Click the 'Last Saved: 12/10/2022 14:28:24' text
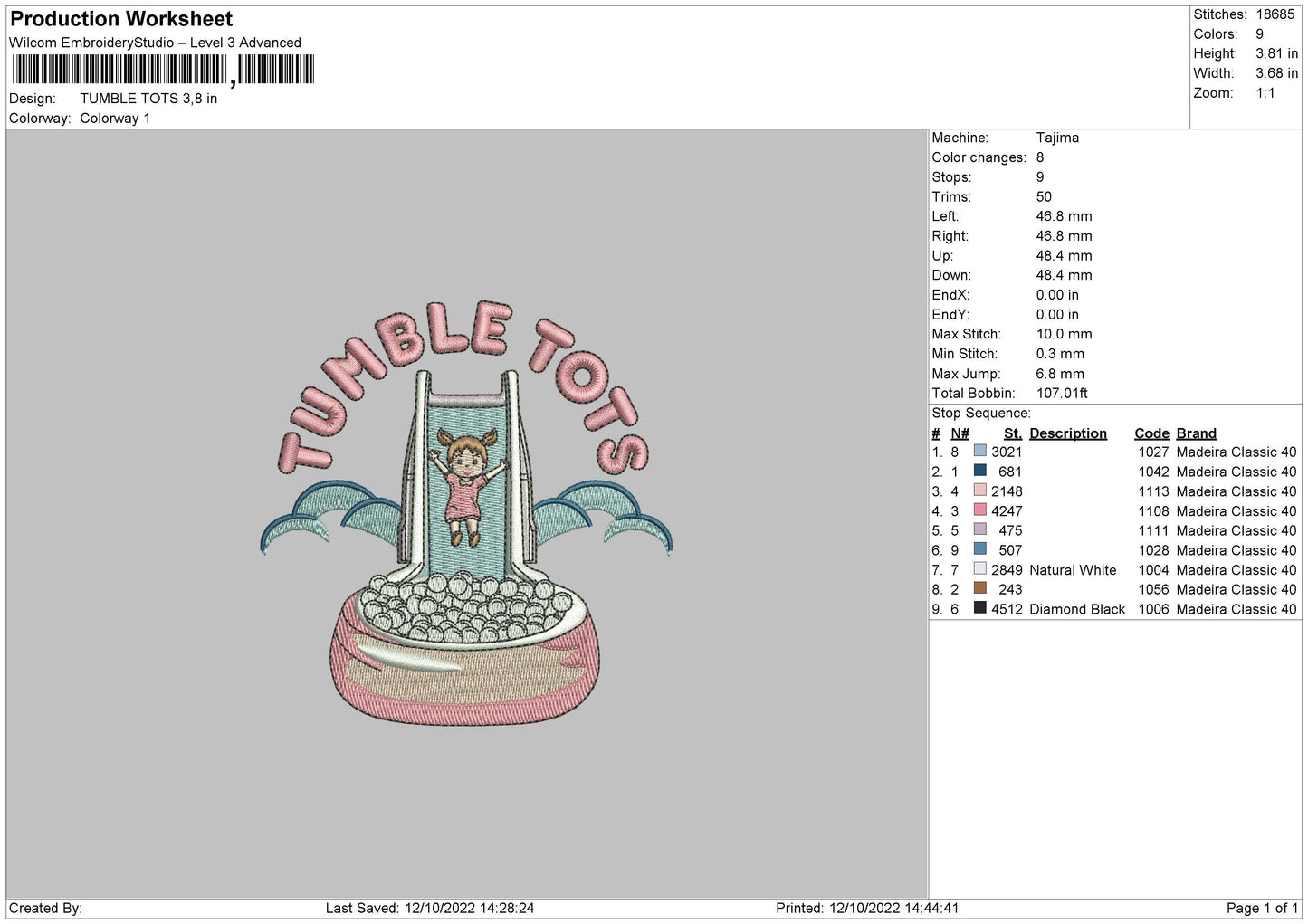The image size is (1308, 924). (x=430, y=908)
